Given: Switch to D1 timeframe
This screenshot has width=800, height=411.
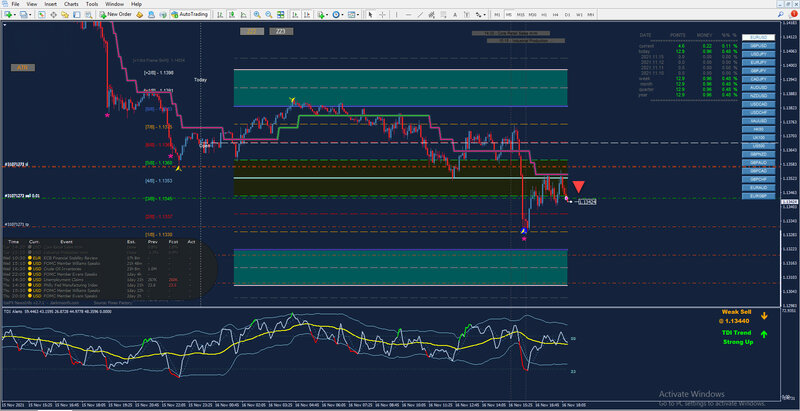Looking at the screenshot, I should tap(567, 15).
